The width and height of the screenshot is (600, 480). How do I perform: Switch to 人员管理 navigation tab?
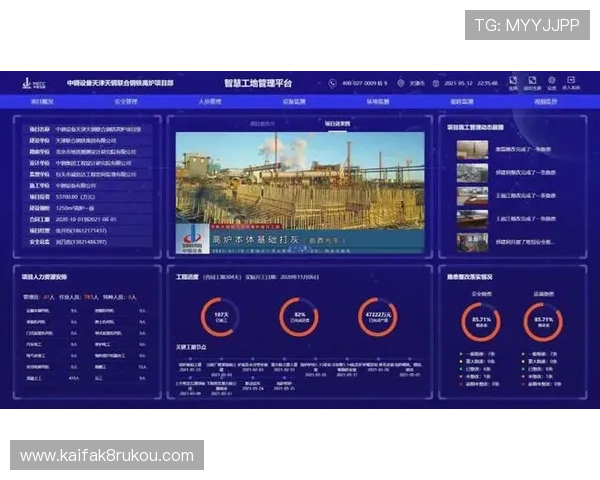click(x=209, y=102)
